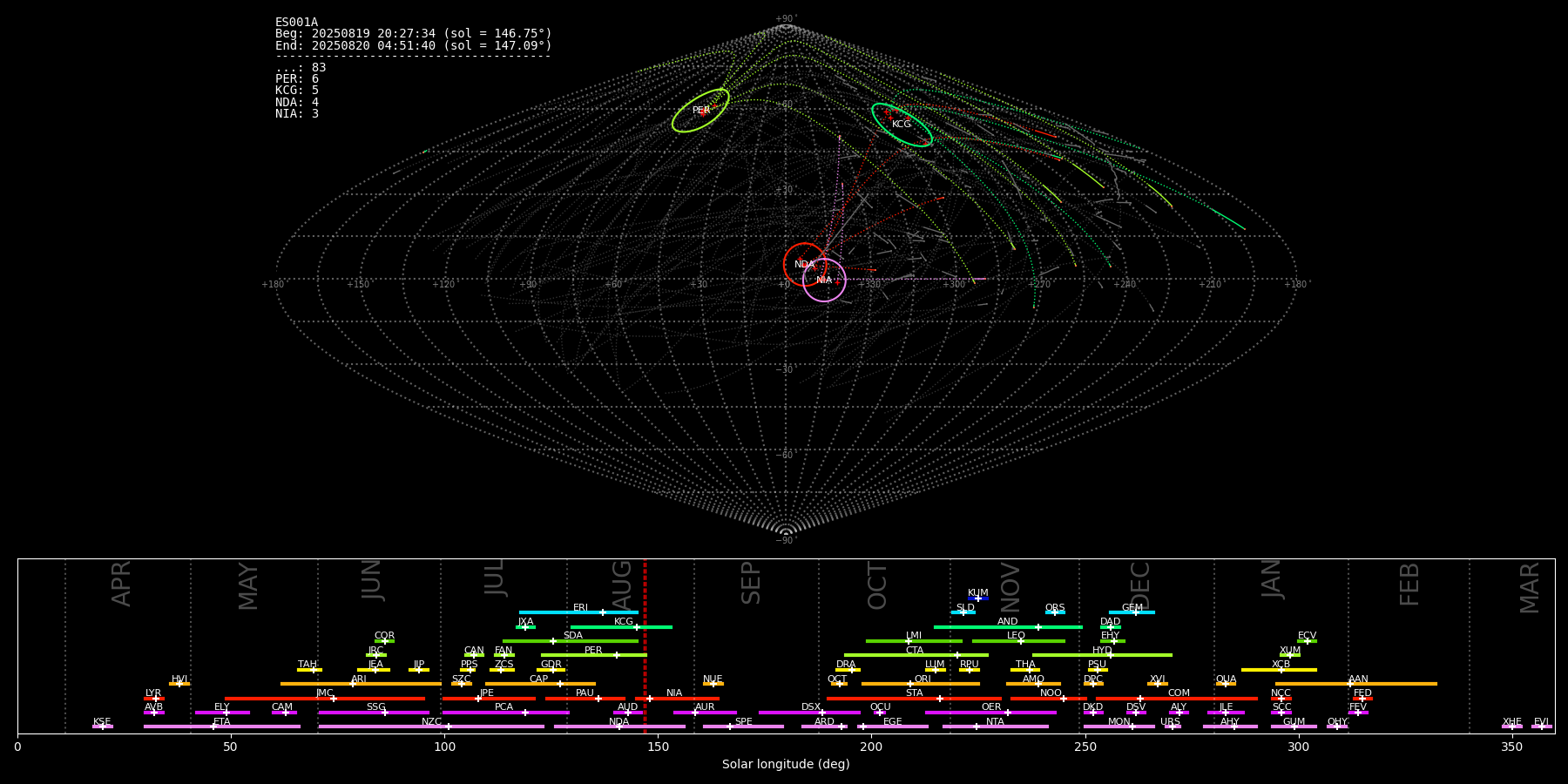Click the 'Solar longitude (deg)' axis title
Viewport: 1568px width, 784px height.
[x=786, y=764]
